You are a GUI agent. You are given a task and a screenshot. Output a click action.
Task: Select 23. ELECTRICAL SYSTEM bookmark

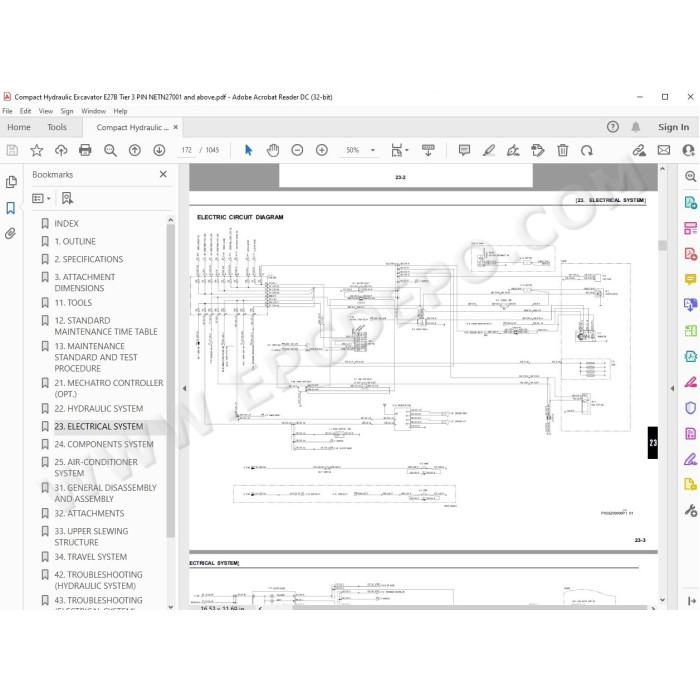point(99,426)
